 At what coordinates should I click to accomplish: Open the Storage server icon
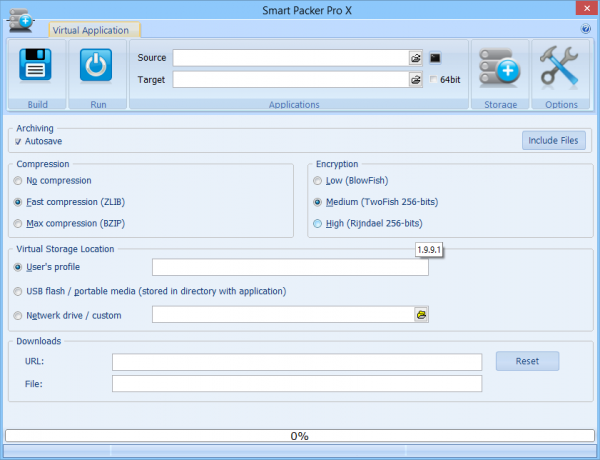coord(499,66)
